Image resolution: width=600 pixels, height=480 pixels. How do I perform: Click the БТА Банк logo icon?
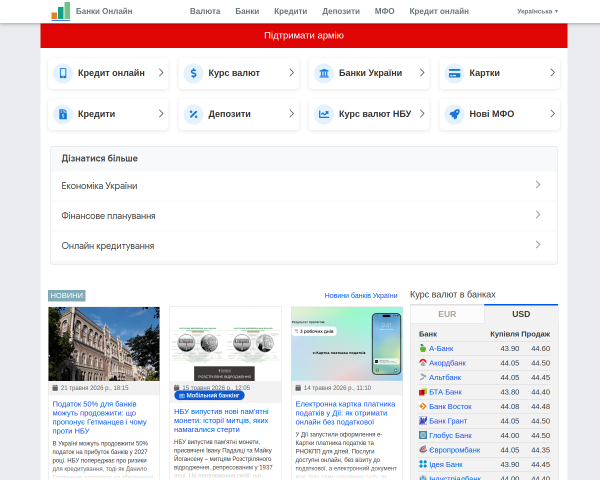[422, 392]
